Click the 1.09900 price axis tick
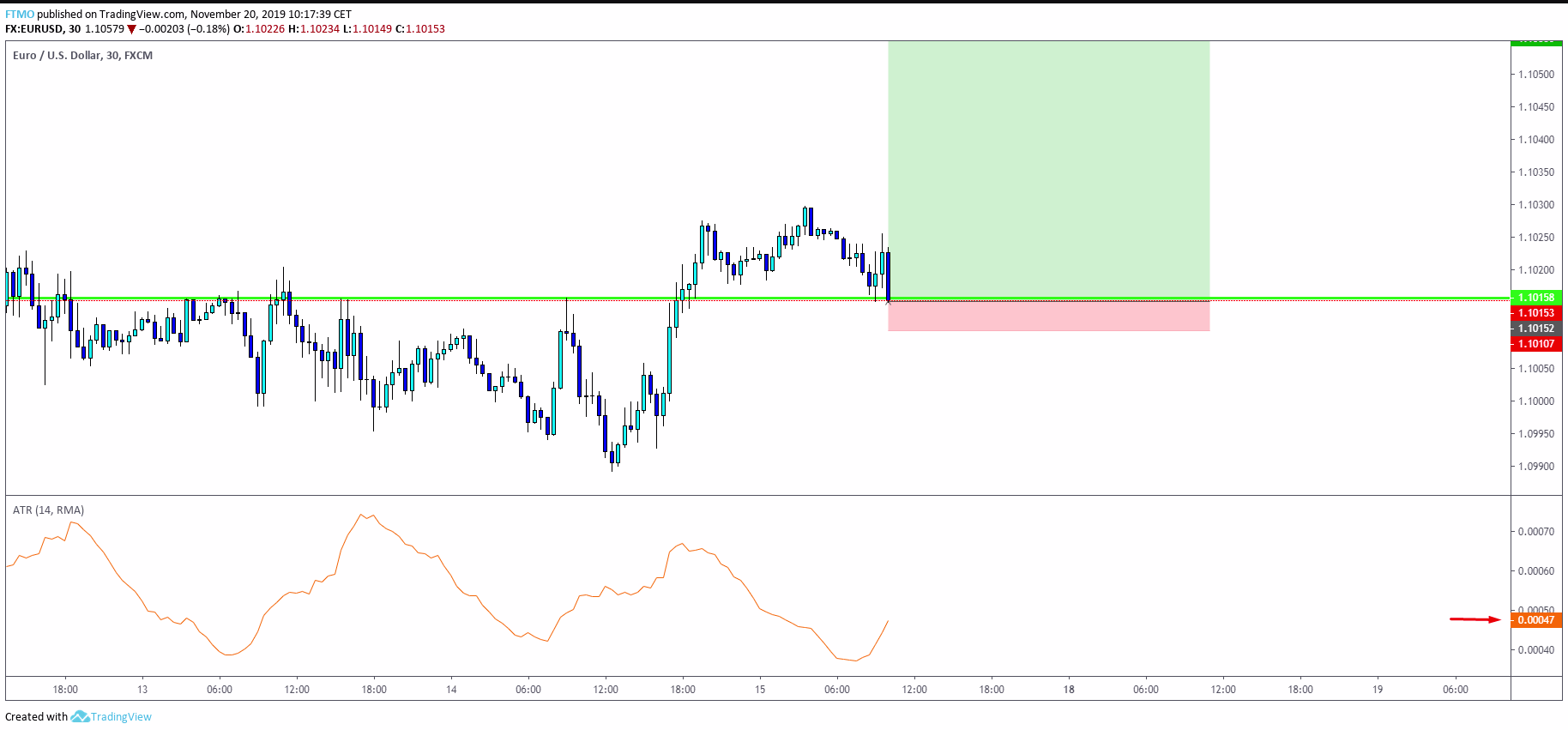Viewport: 1568px width, 730px height. point(1535,467)
